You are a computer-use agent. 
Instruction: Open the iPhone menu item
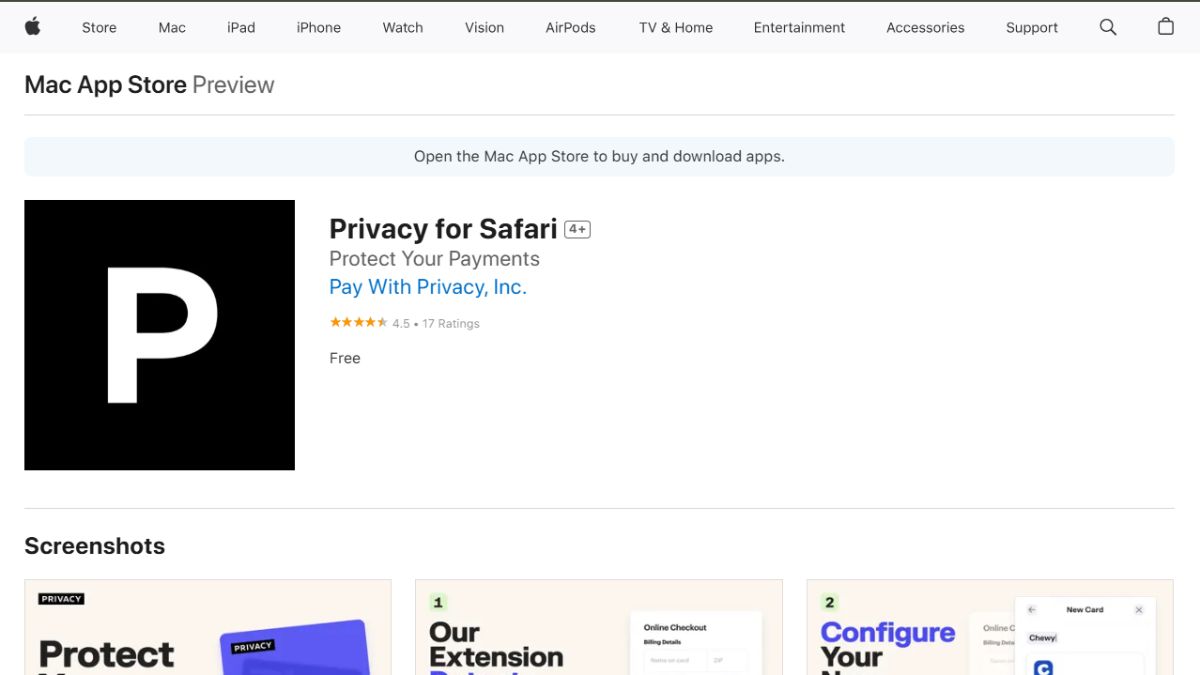(319, 27)
